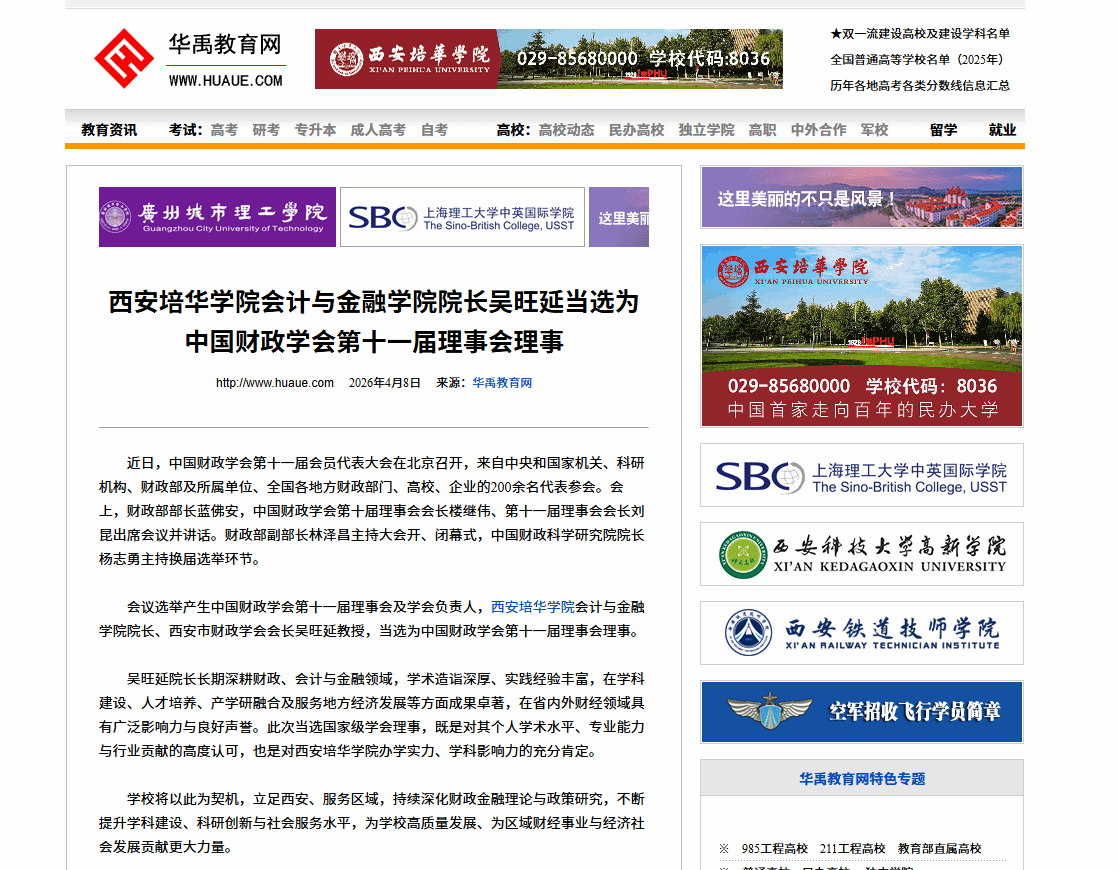Viewport: 1118px width, 870px height.
Task: Select 民办高校 in the navigation menu
Action: coord(636,130)
